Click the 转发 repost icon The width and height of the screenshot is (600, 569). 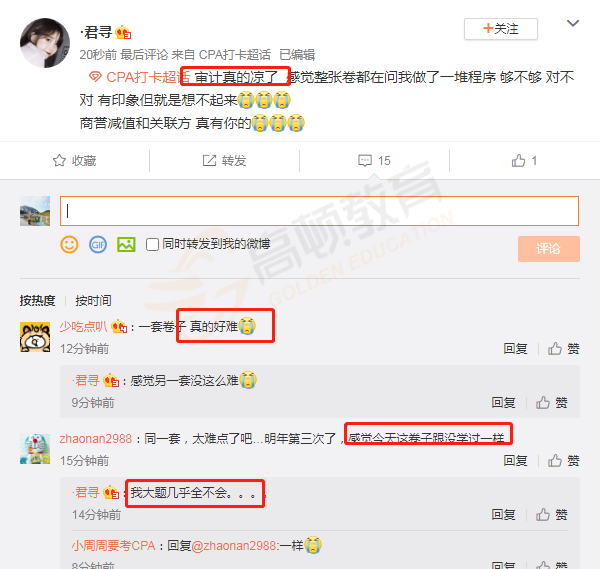[209, 160]
